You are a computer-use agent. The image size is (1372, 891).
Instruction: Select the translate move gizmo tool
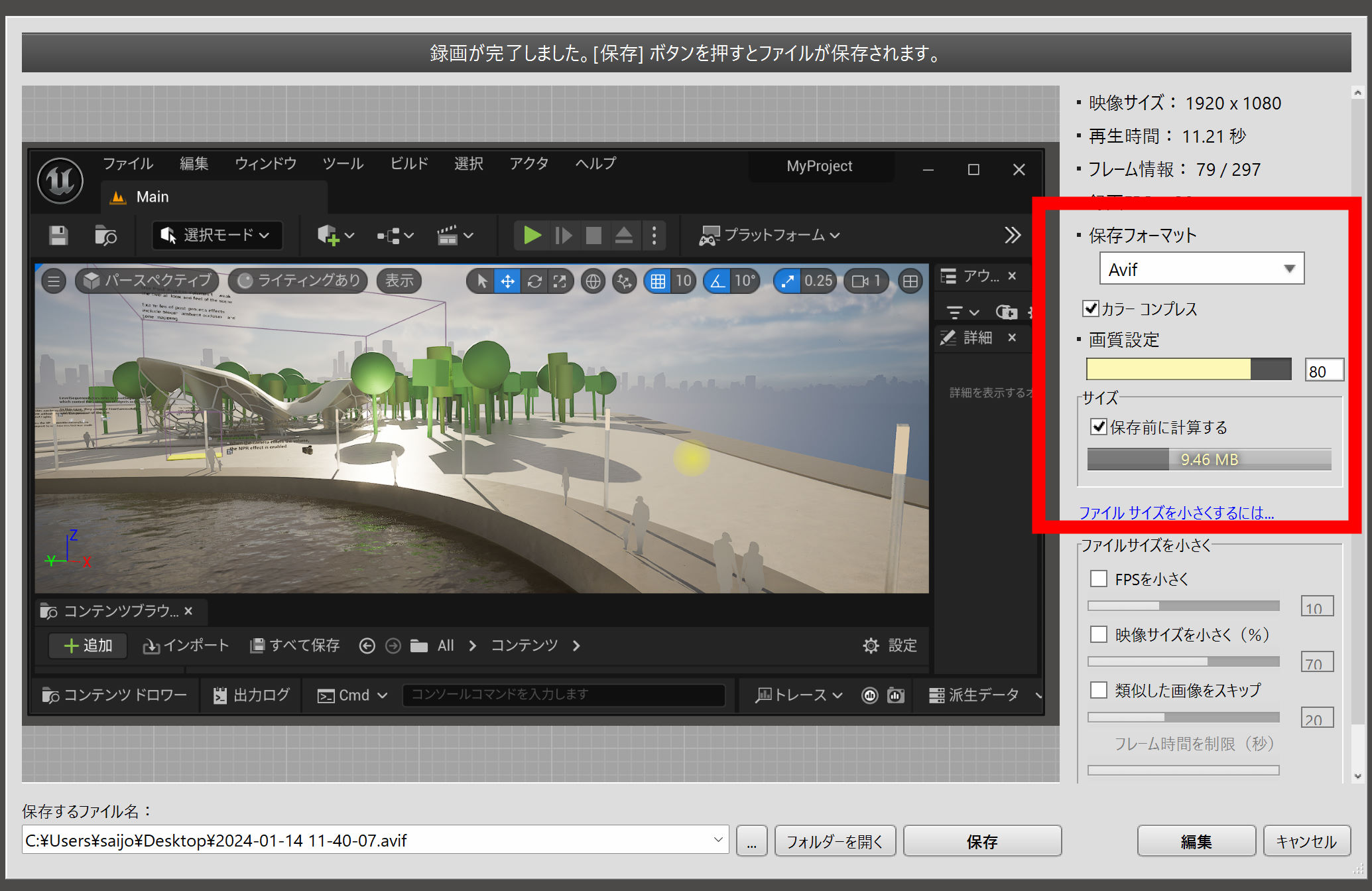pyautogui.click(x=507, y=281)
